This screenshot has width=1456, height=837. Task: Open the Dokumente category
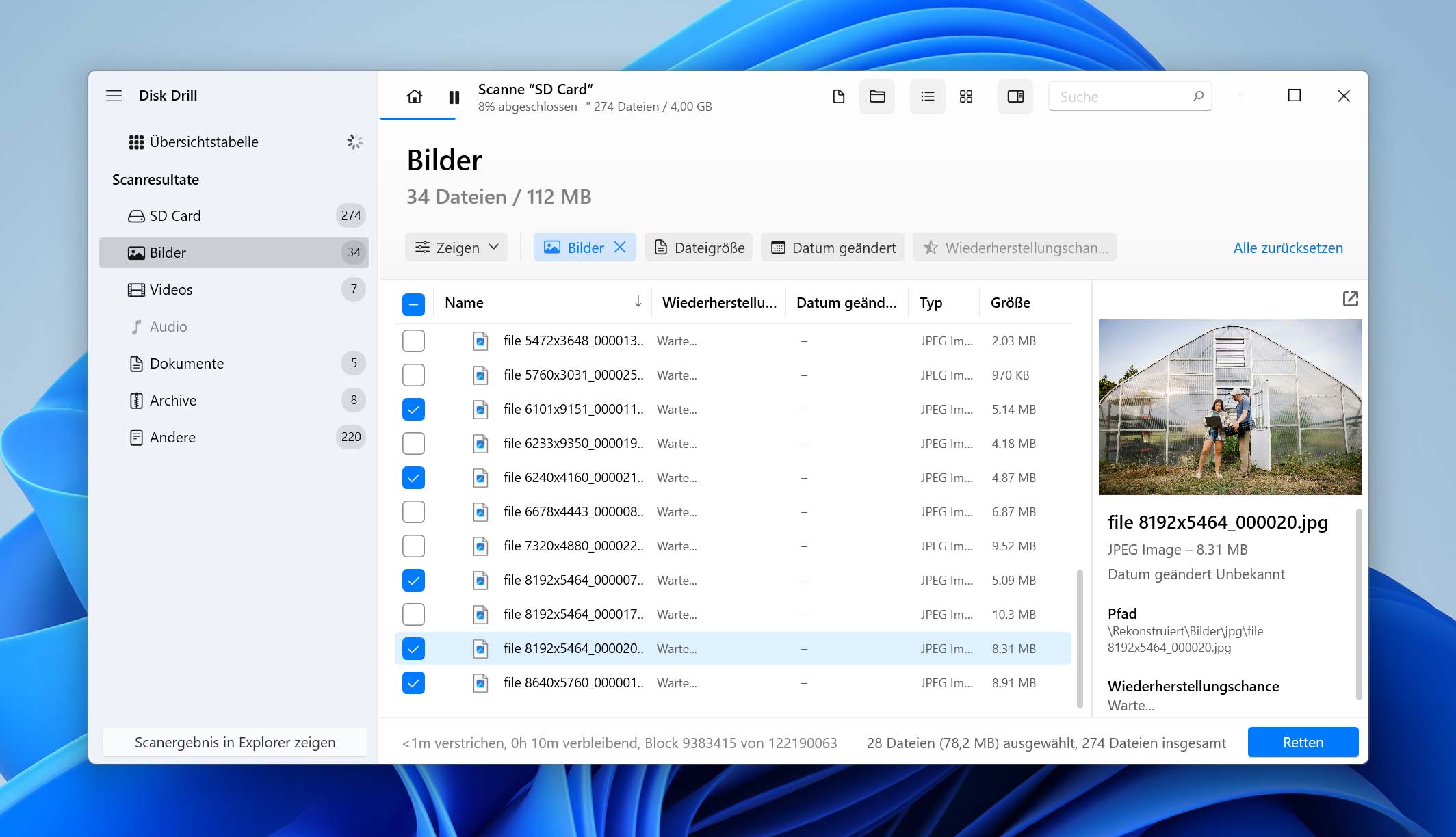pyautogui.click(x=234, y=363)
